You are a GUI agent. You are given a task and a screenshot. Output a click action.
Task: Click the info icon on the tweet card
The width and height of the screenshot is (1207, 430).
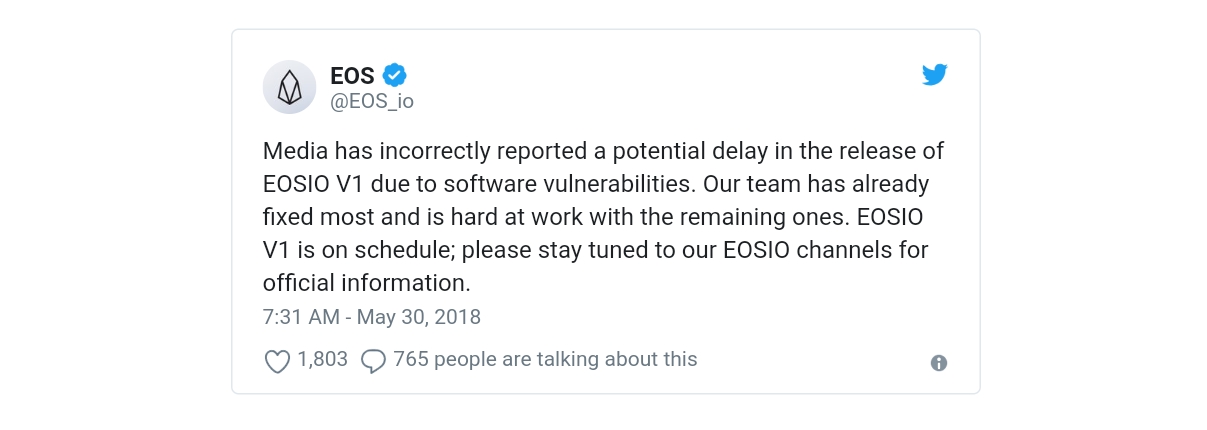(939, 363)
